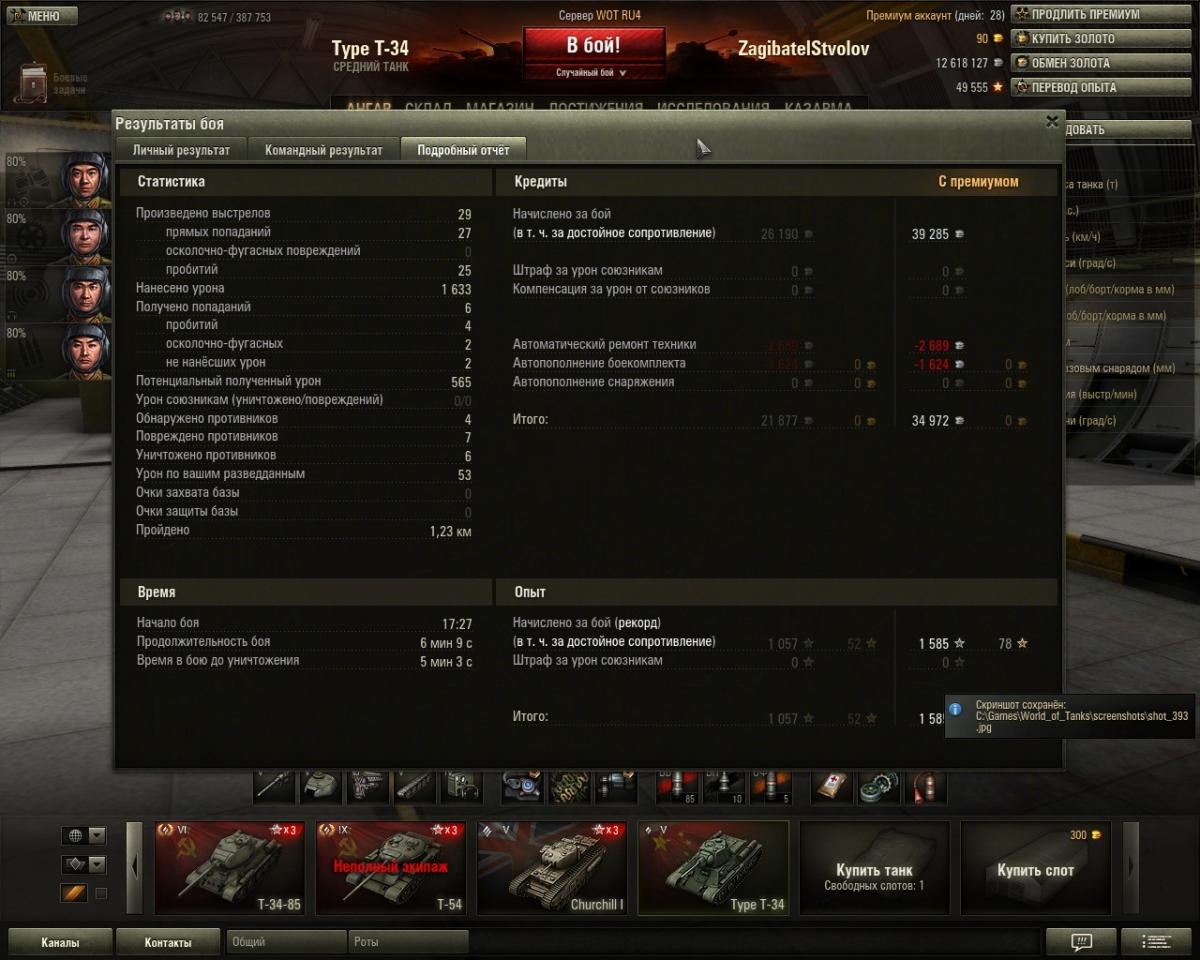Select the armor-piercing shell slot with 85
This screenshot has width=1200, height=960.
pyautogui.click(x=677, y=787)
